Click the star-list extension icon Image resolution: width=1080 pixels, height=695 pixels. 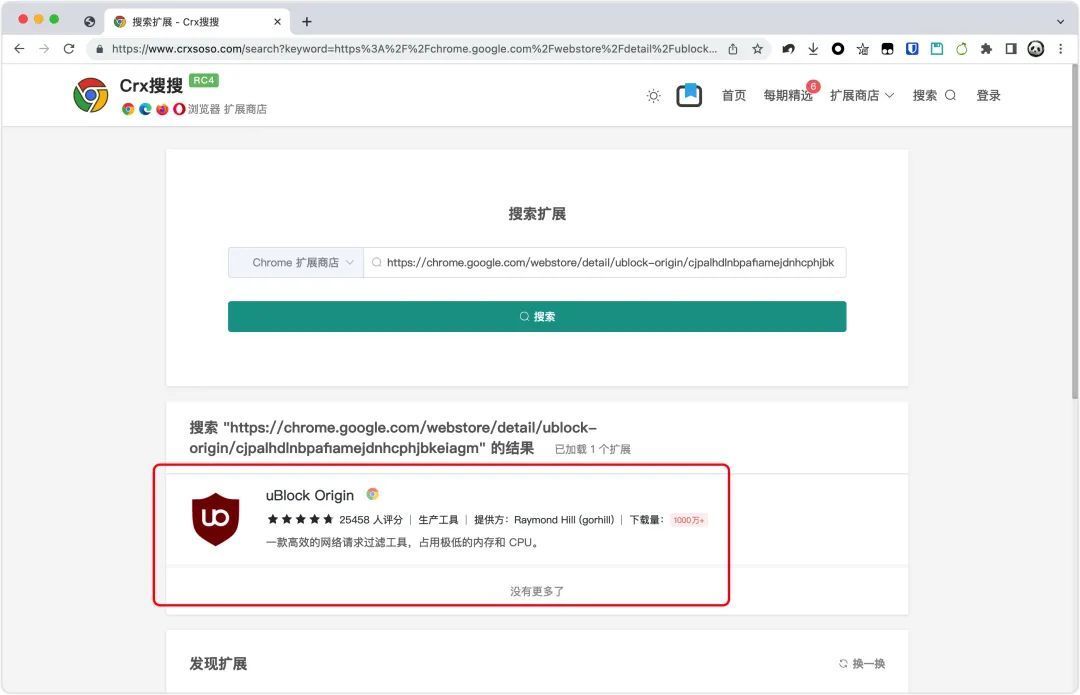point(863,49)
